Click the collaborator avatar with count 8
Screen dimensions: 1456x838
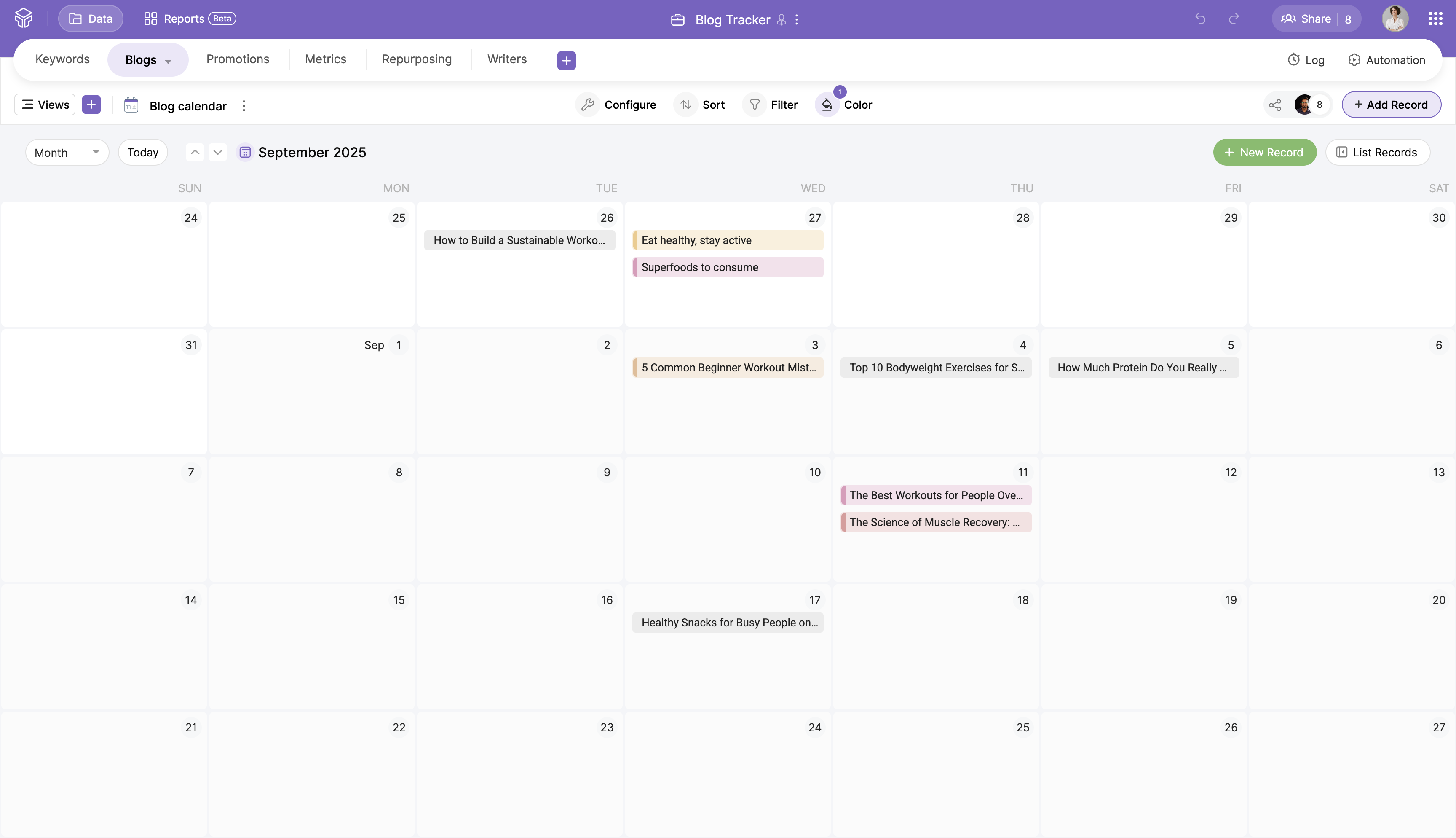(1311, 105)
